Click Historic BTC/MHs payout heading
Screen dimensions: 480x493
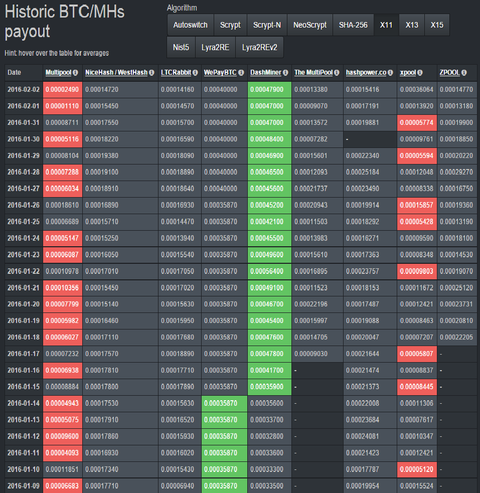point(65,22)
